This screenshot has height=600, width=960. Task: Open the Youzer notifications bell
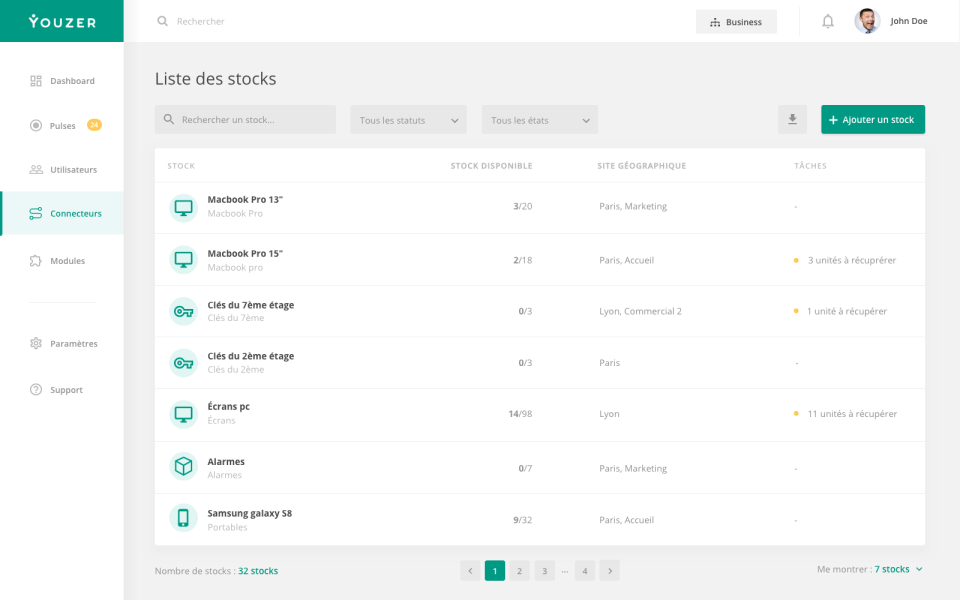[x=828, y=20]
